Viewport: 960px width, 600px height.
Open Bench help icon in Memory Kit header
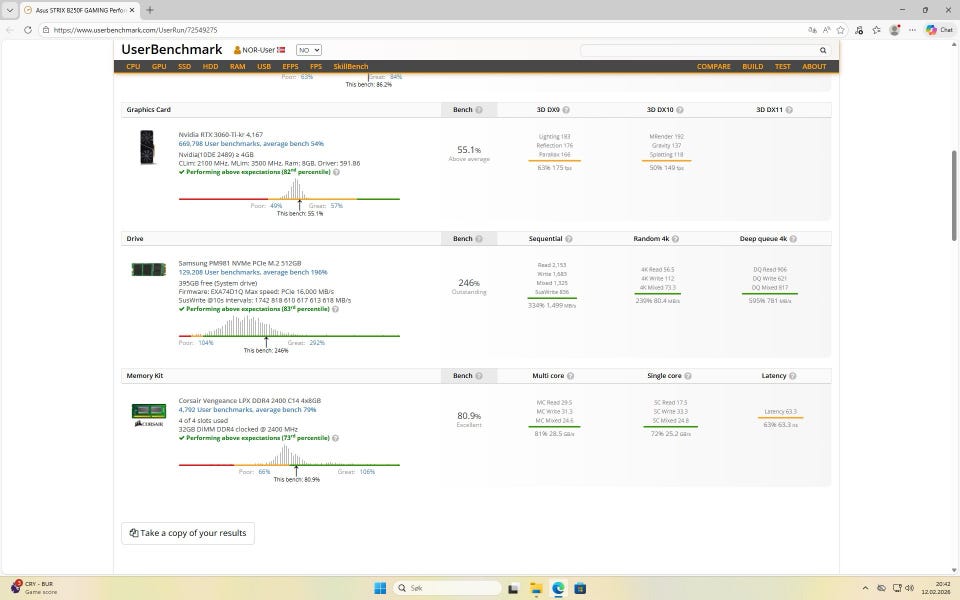click(x=479, y=376)
